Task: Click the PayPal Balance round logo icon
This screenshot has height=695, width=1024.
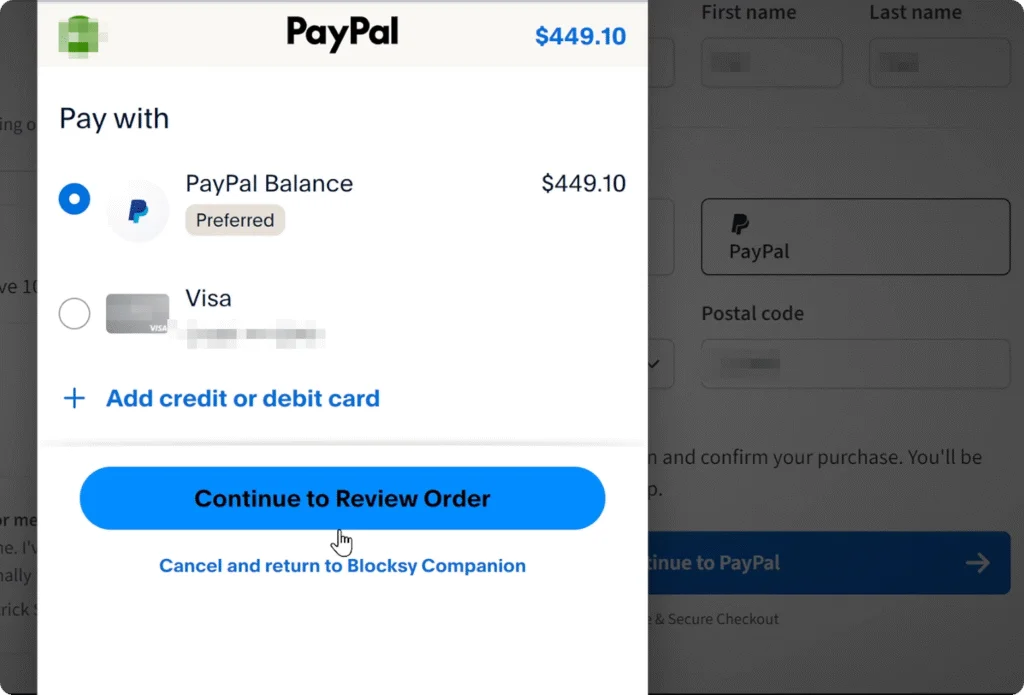Action: pos(138,211)
